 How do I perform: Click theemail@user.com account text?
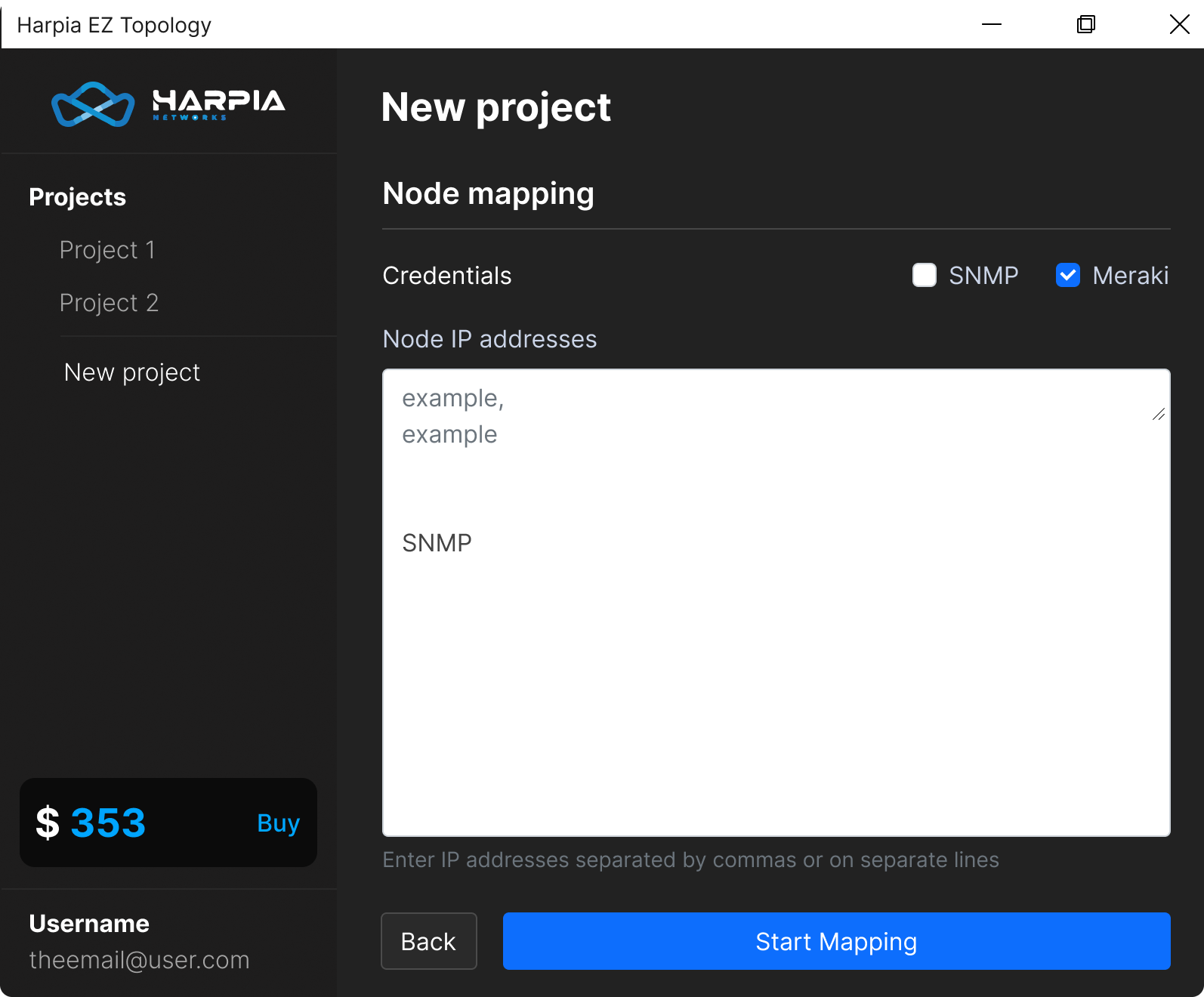coord(139,960)
